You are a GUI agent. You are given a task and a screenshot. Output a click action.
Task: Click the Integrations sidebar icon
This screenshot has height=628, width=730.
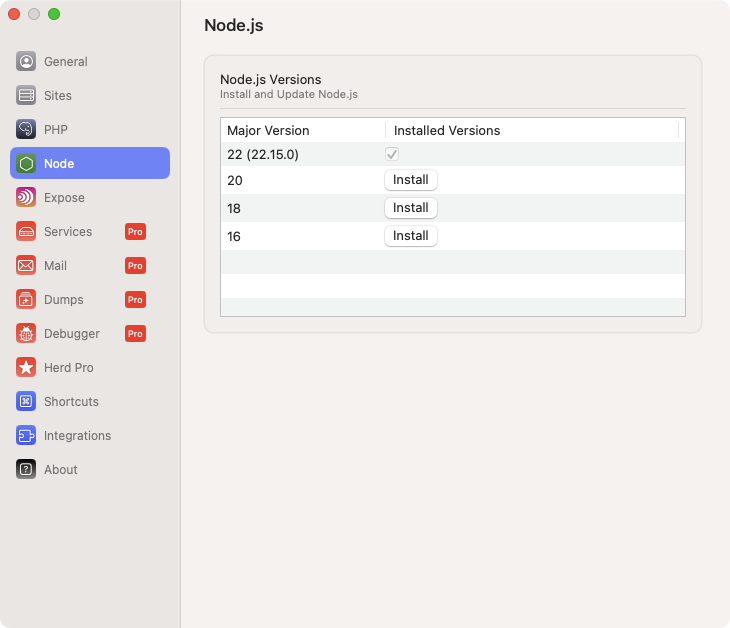click(26, 436)
